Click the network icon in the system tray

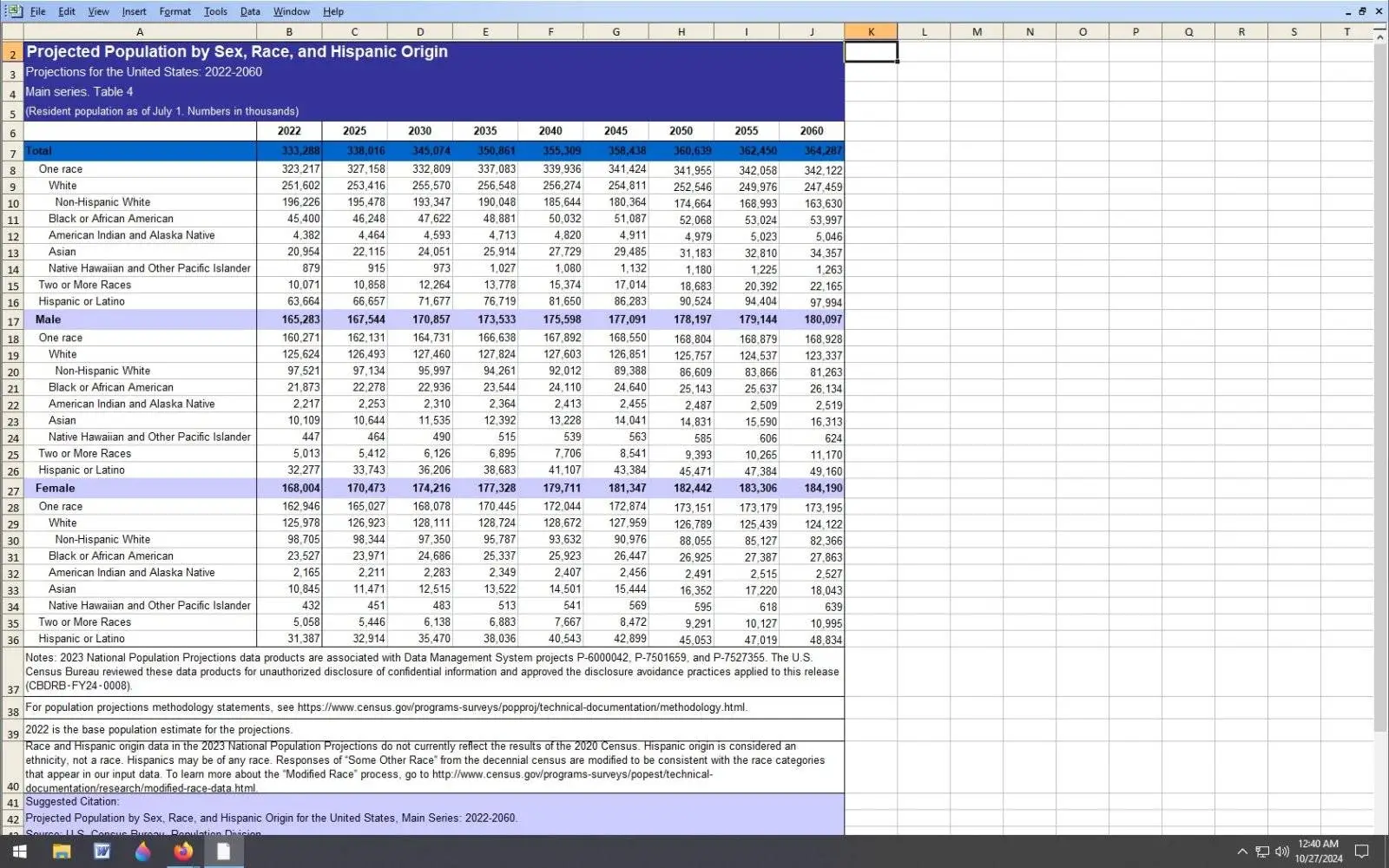tap(1262, 852)
